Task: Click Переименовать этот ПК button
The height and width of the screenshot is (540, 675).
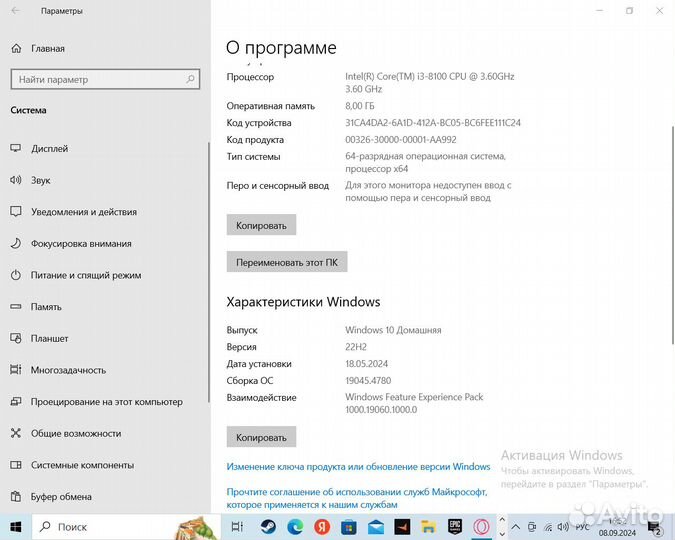Action: [x=287, y=262]
